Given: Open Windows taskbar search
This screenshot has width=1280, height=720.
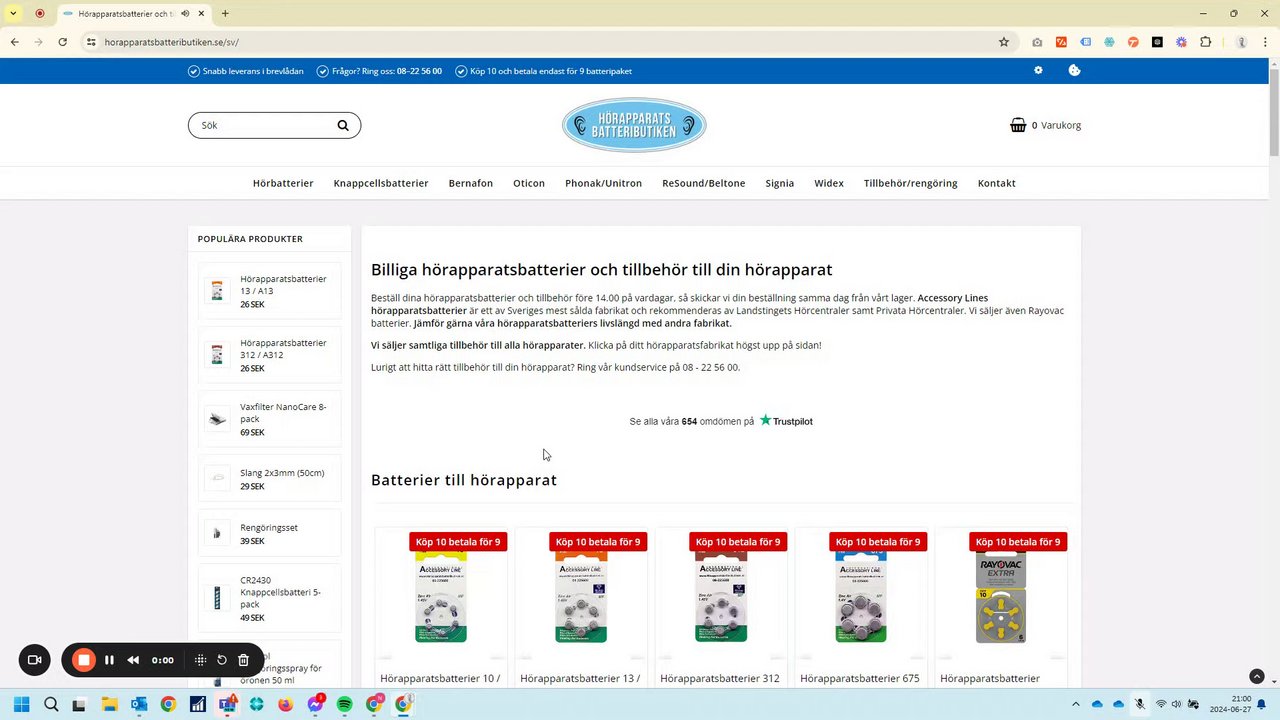Looking at the screenshot, I should tap(51, 704).
